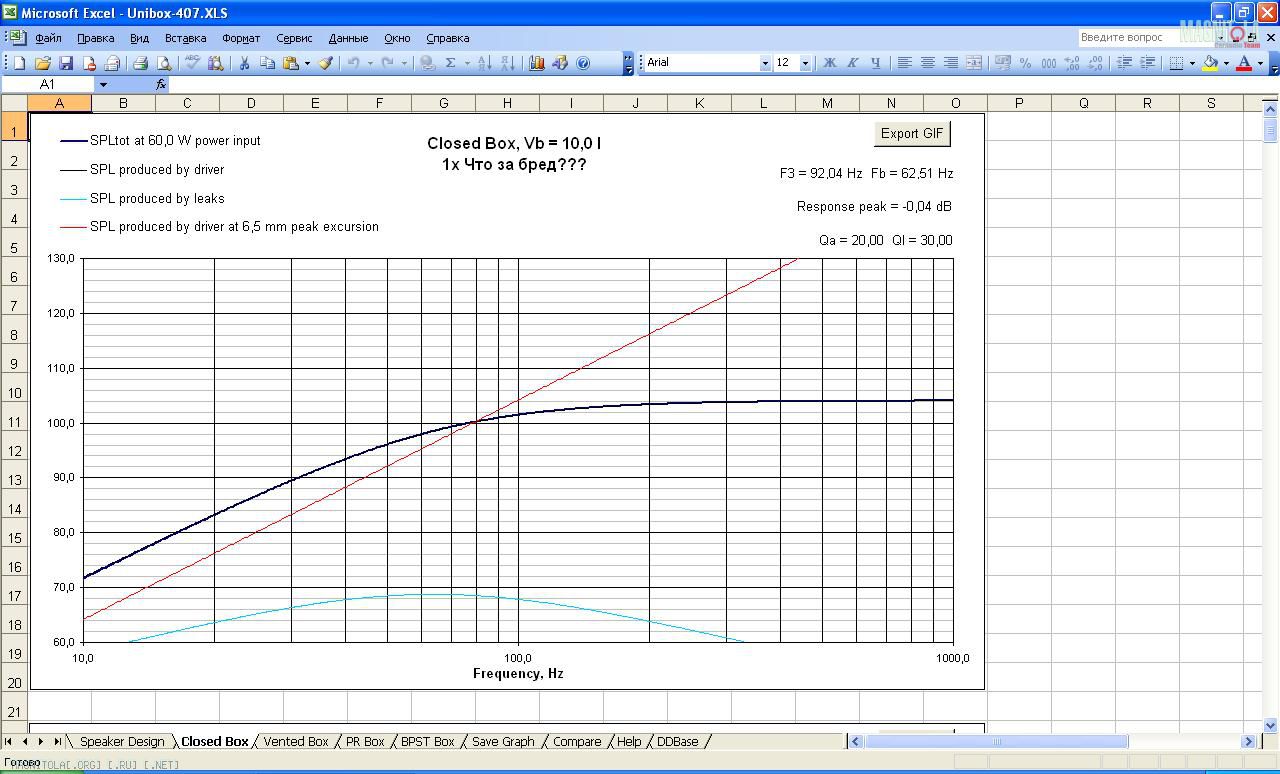Expand the Name Box dropdown next to A1

point(102,85)
